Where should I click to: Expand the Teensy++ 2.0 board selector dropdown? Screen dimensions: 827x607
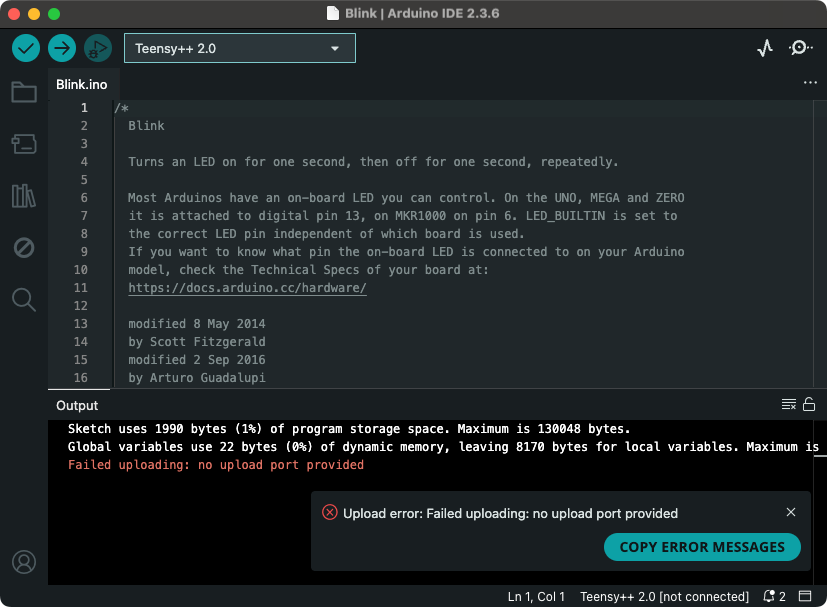[x=239, y=48]
